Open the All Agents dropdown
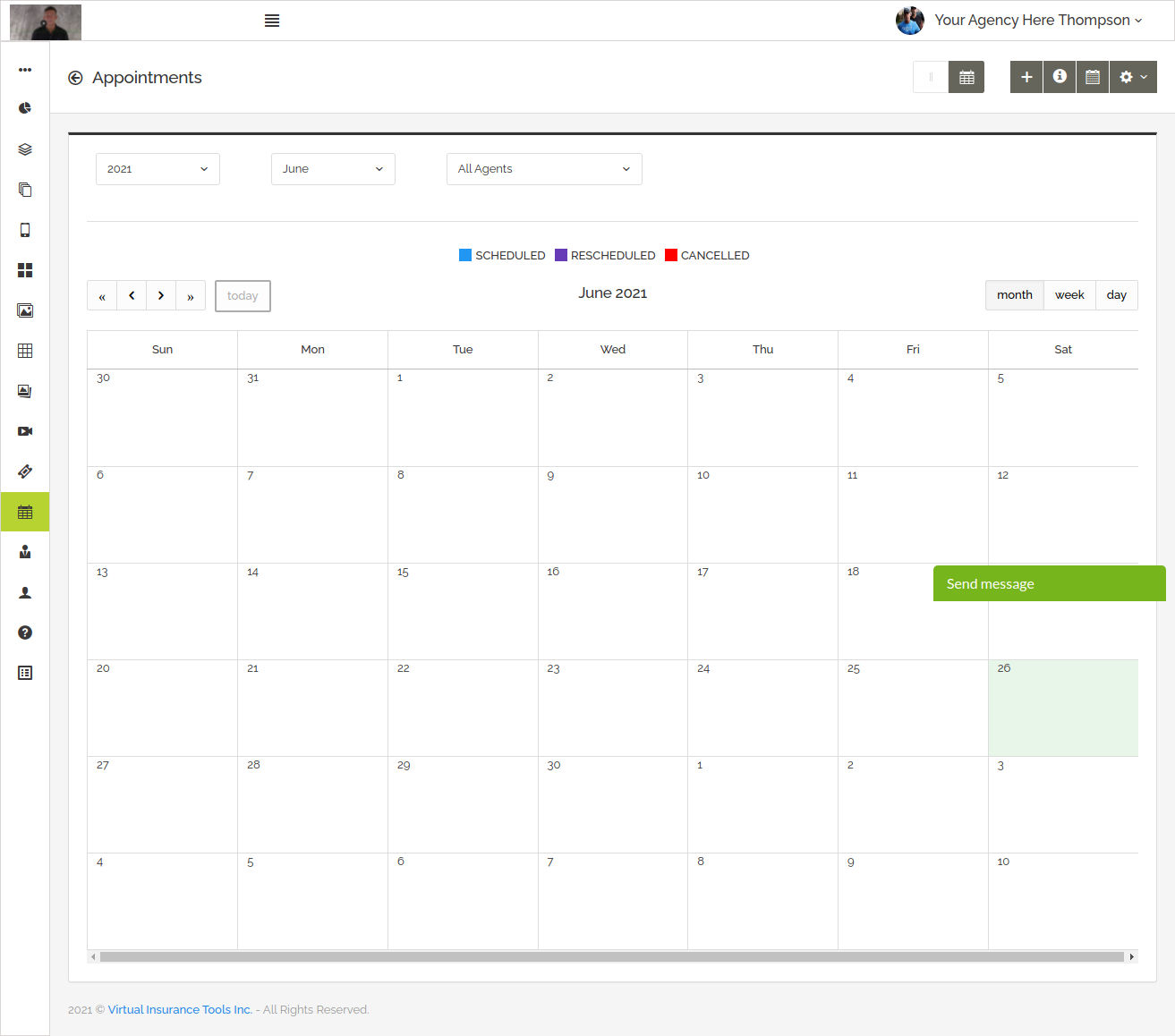Image resolution: width=1175 pixels, height=1036 pixels. pyautogui.click(x=544, y=169)
